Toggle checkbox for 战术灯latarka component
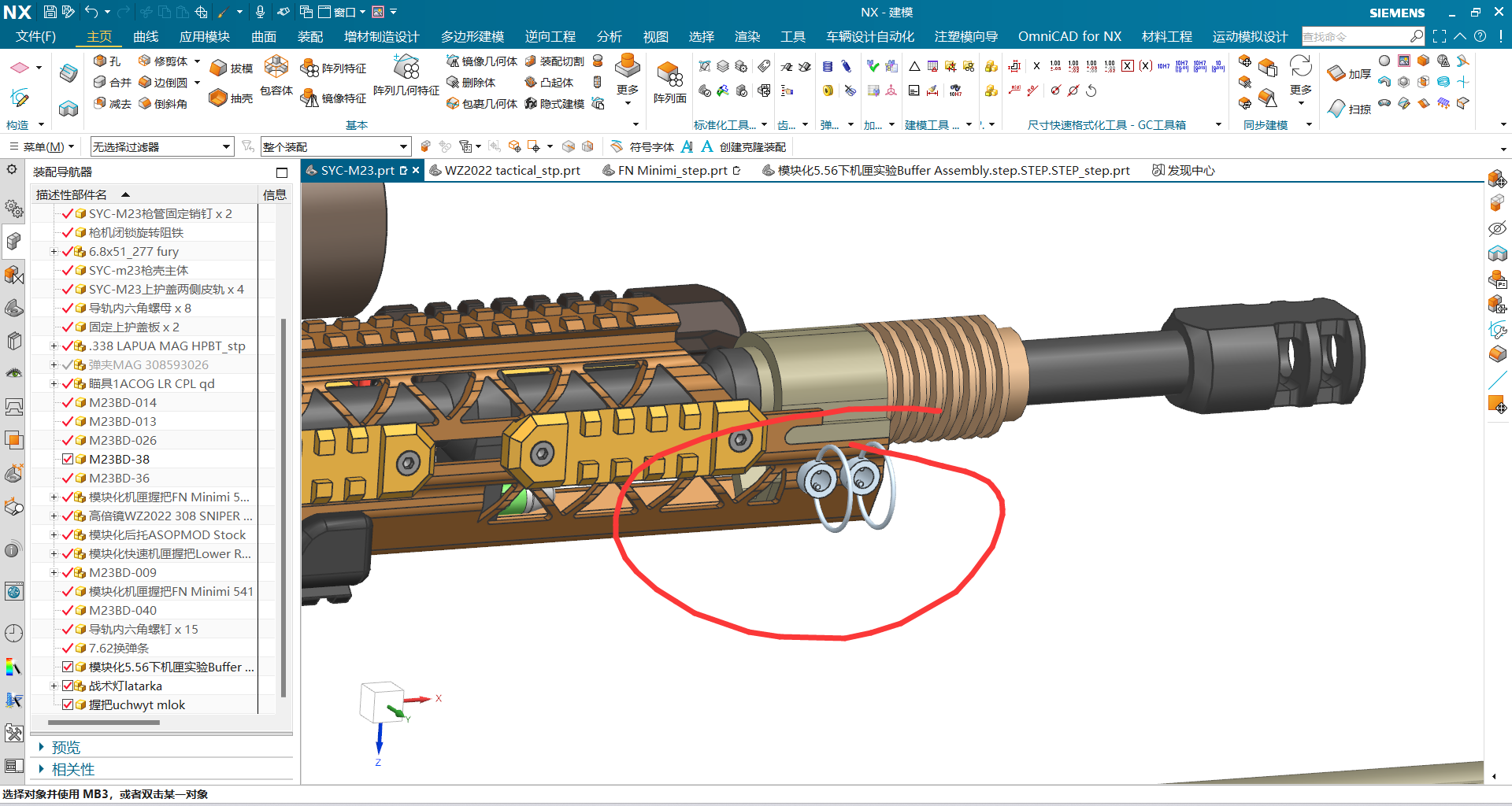Viewport: 1512px width, 806px height. click(68, 686)
